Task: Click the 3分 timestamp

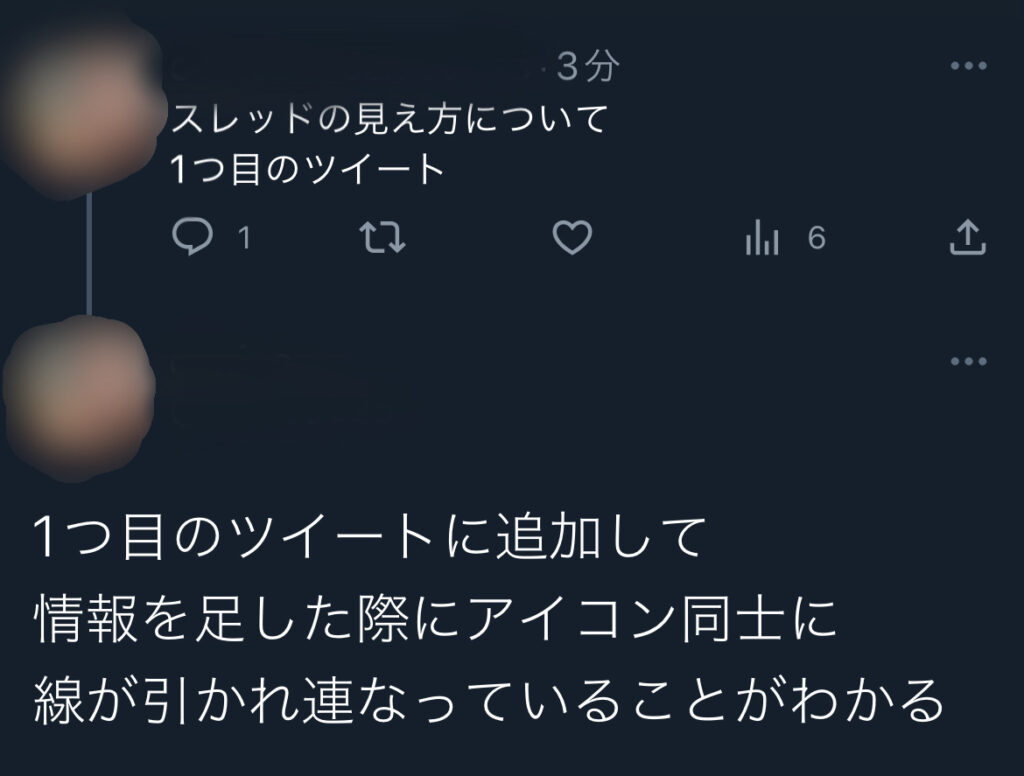Action: coord(588,66)
